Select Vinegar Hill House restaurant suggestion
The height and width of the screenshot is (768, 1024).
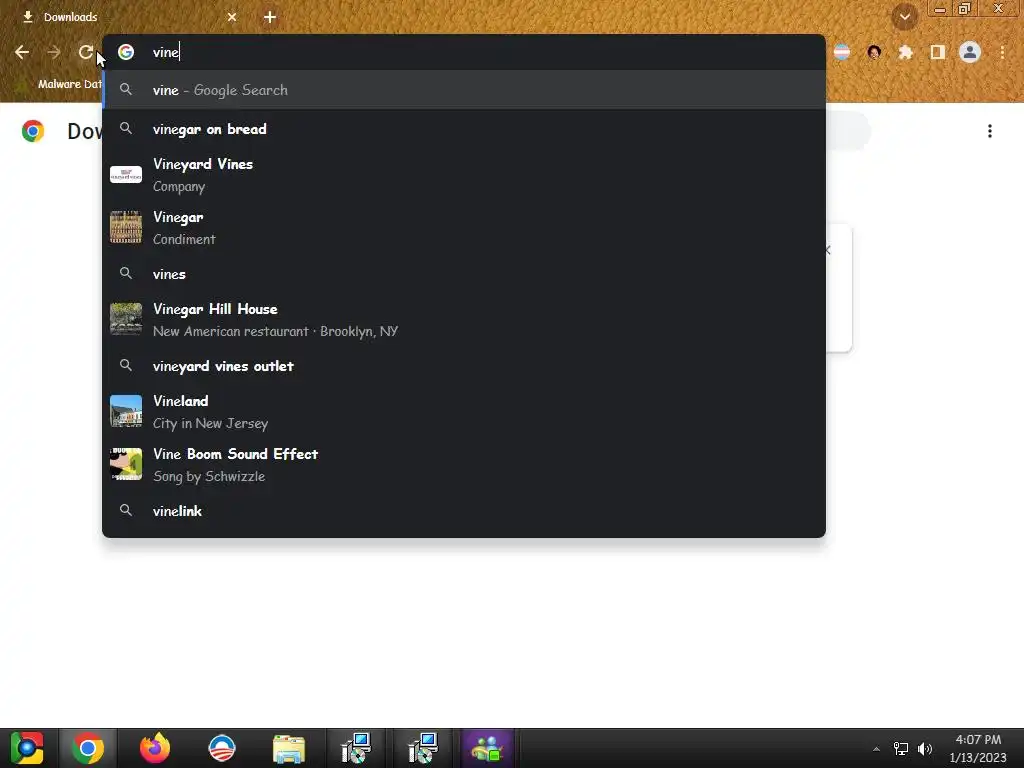coord(464,320)
